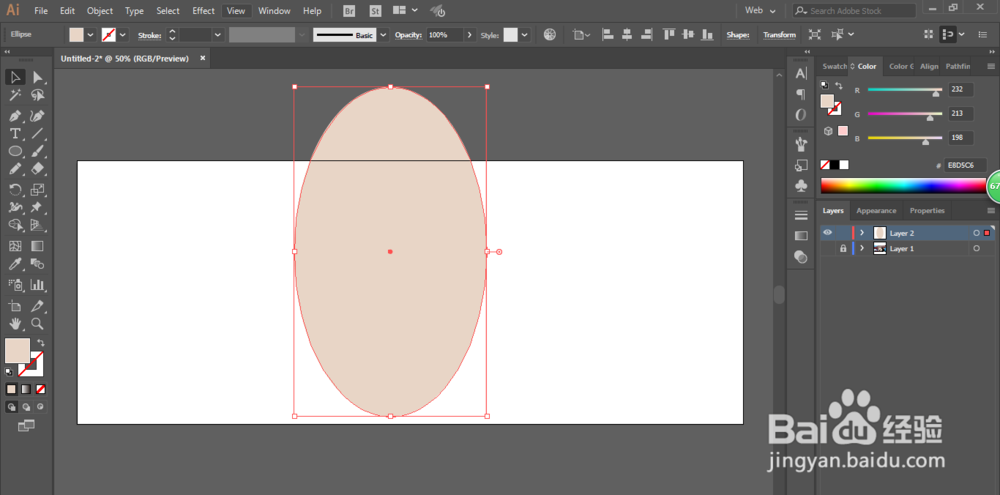Toggle Layer 1 visibility column

(x=827, y=249)
